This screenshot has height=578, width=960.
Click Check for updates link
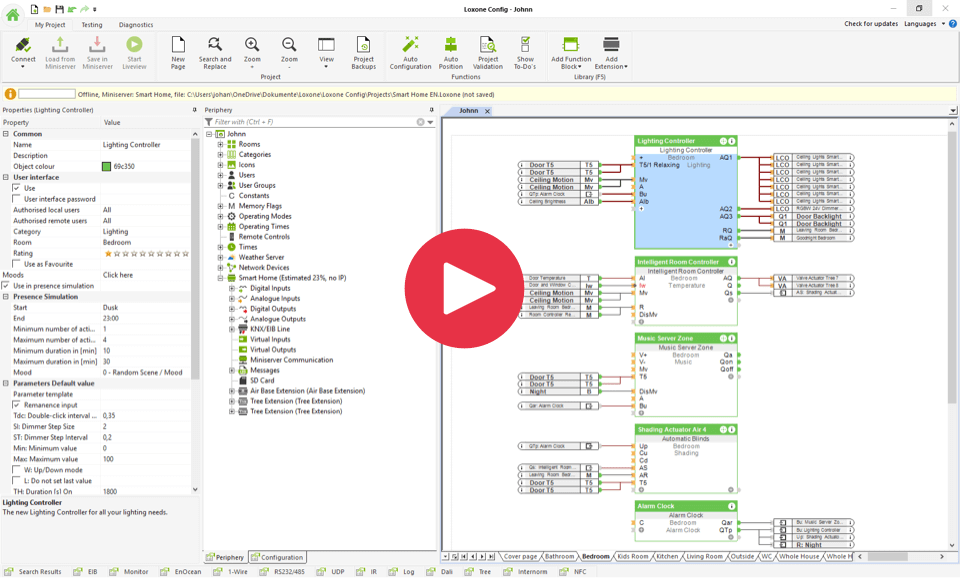click(870, 24)
